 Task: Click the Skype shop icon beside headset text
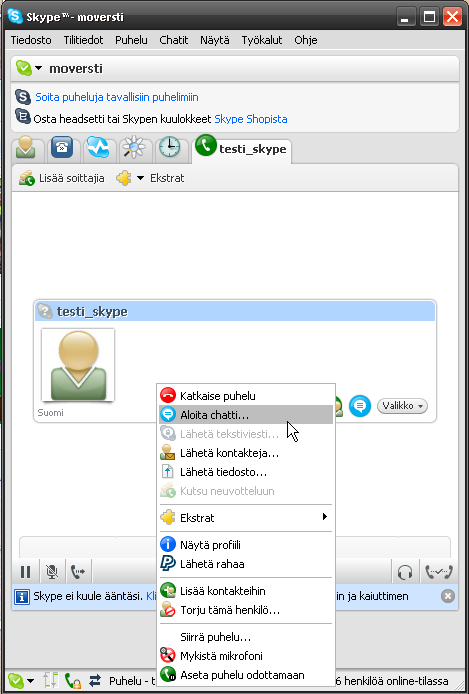pyautogui.click(x=23, y=117)
